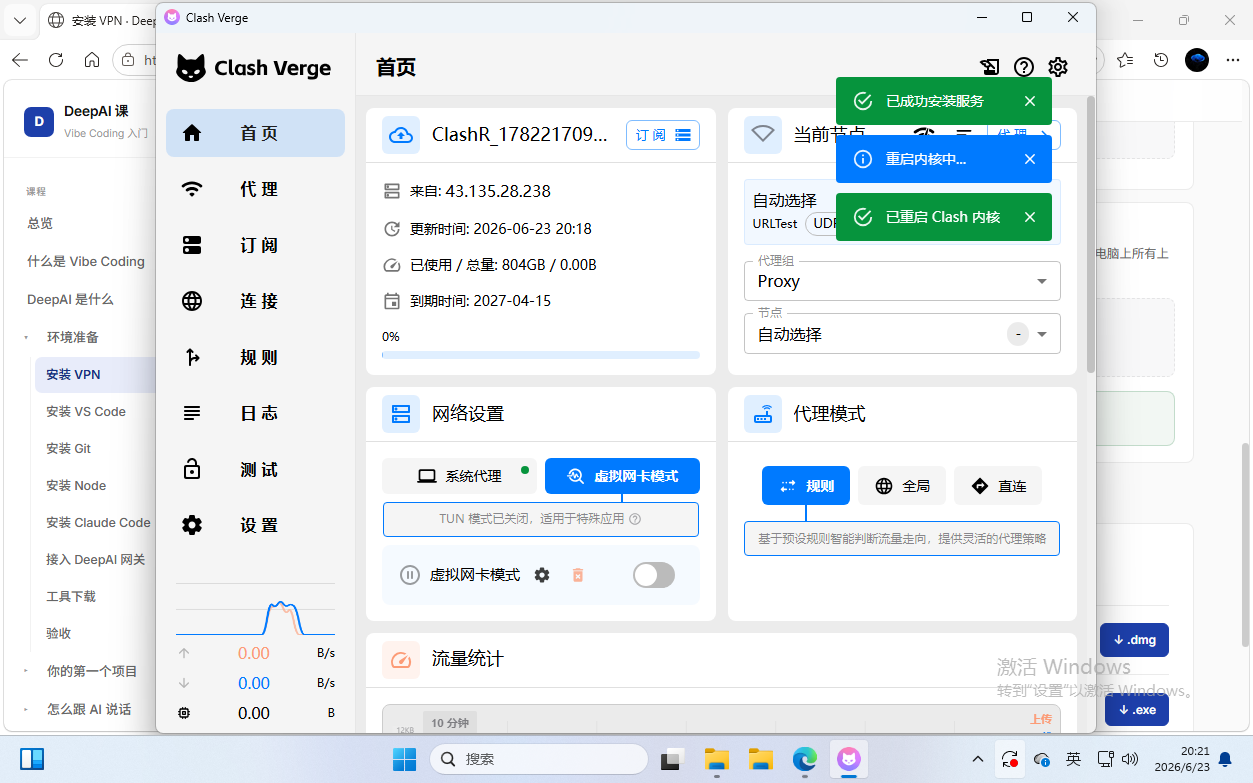Screen dimensions: 1253x783
Task: Open the gear settings next to 虚拟网卡模式
Action: (542, 575)
